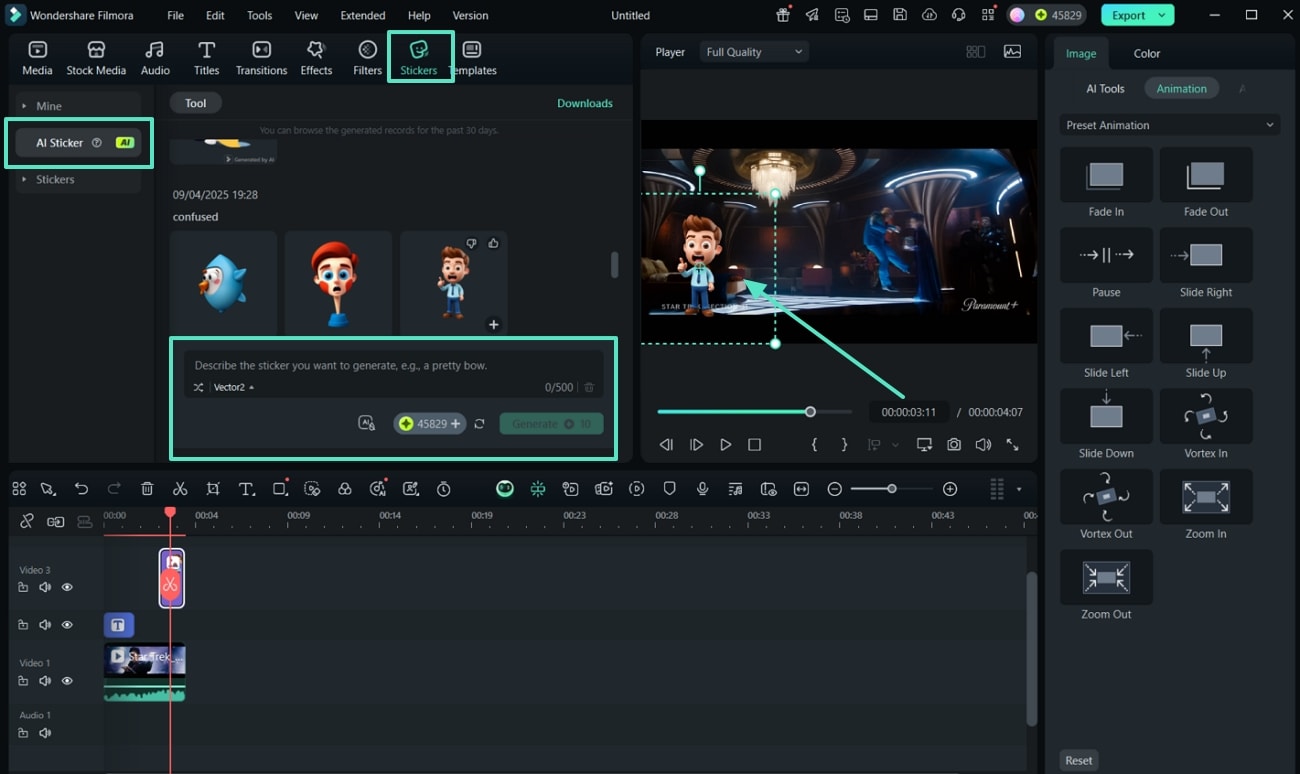1300x774 pixels.
Task: Toggle visibility of Video 3 track
Action: click(67, 587)
